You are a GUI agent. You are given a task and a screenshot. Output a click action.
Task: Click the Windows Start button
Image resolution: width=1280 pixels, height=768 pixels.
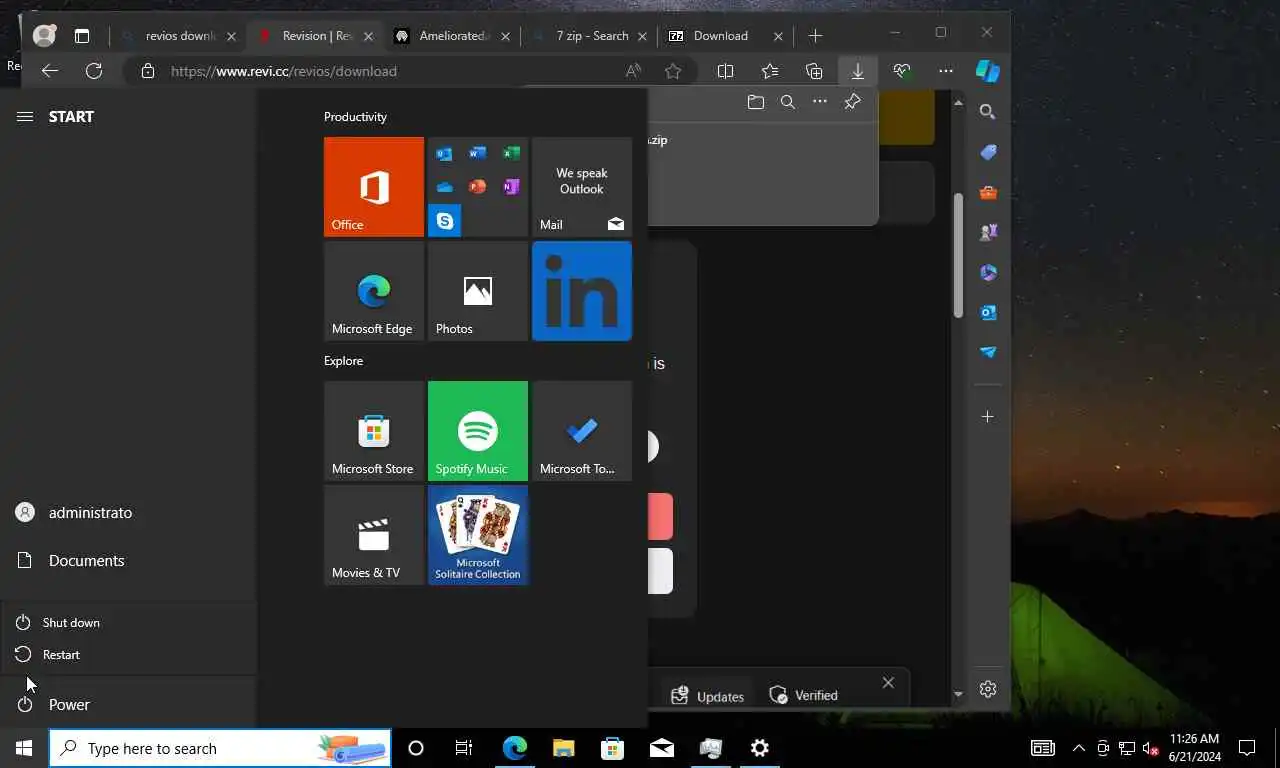pyautogui.click(x=24, y=748)
